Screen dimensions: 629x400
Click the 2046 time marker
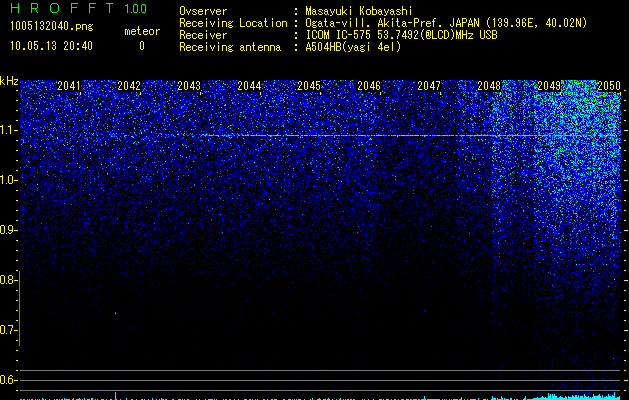click(369, 86)
